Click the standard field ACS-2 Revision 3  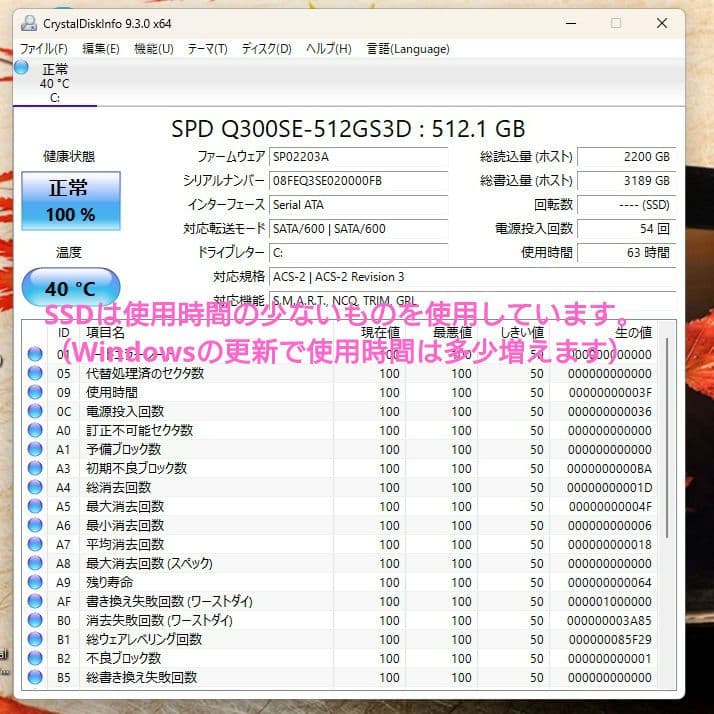point(472,277)
